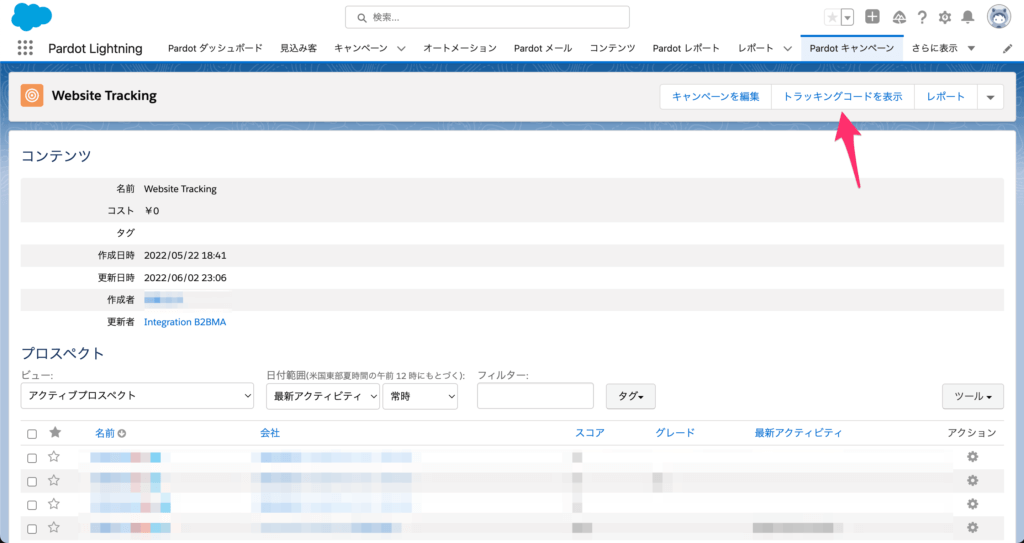Click the フィルター text field
This screenshot has height=543, width=1024.
pos(535,396)
